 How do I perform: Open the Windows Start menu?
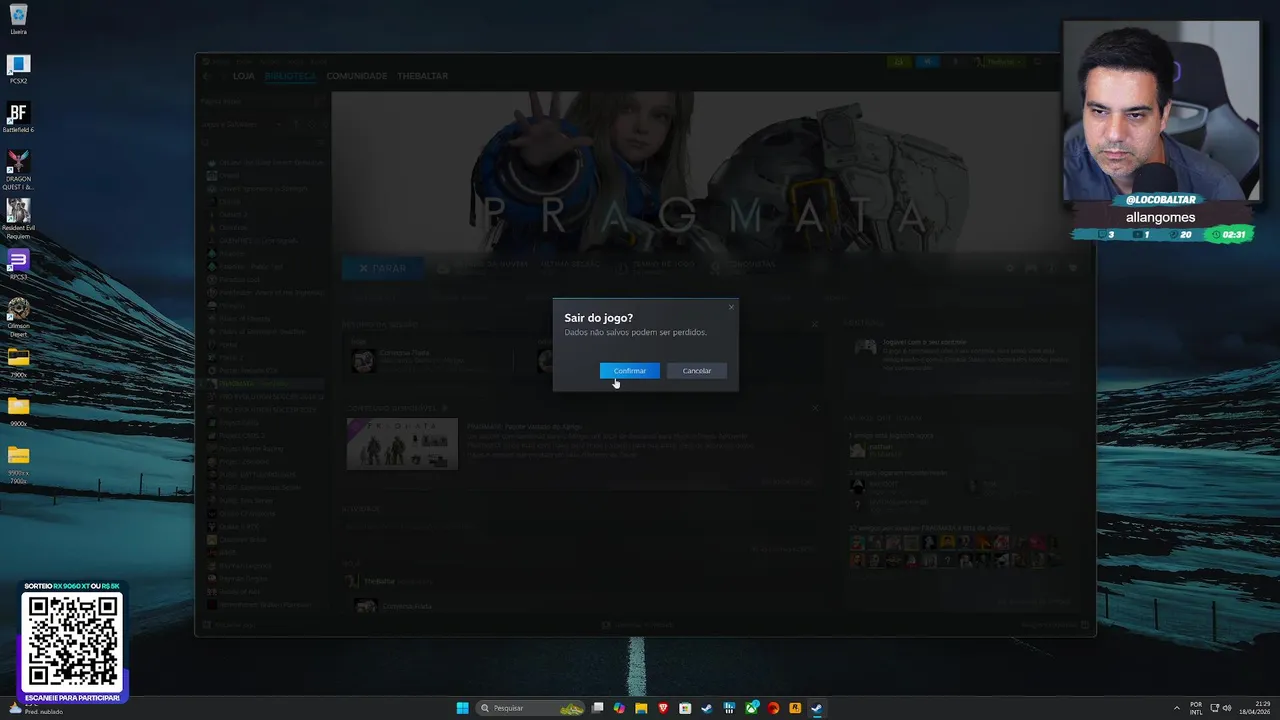click(x=462, y=708)
